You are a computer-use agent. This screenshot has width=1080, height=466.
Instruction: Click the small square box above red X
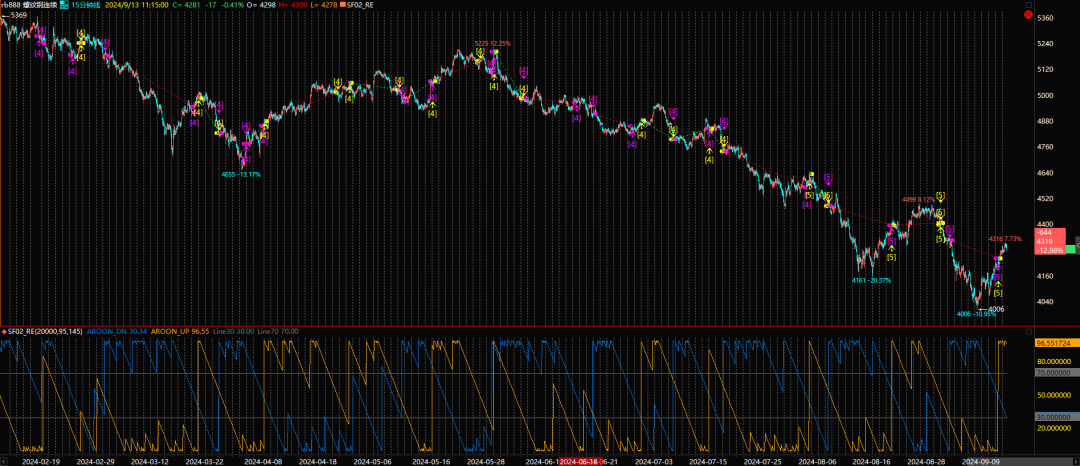click(x=1027, y=3)
